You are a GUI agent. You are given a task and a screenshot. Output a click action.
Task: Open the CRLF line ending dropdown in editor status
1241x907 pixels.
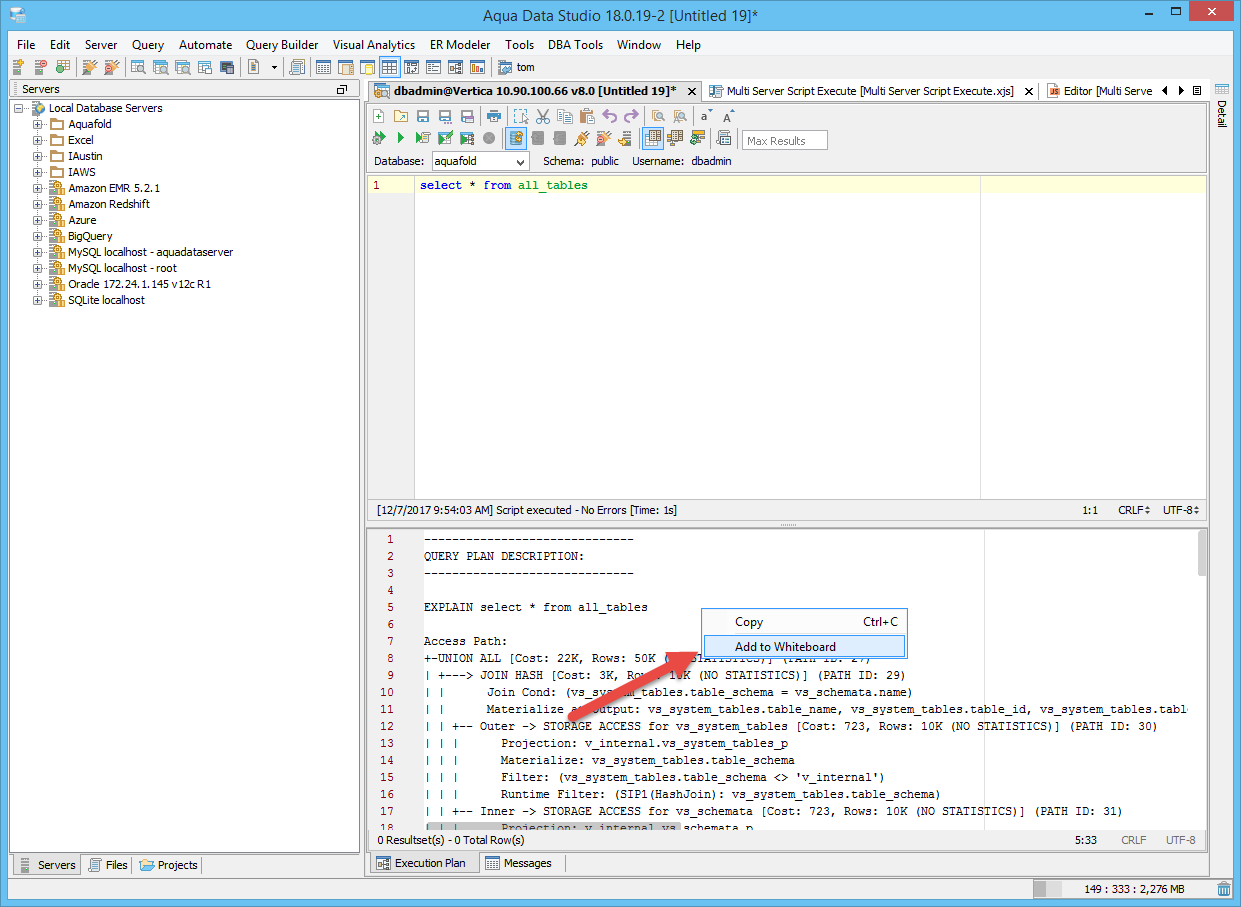[1134, 510]
